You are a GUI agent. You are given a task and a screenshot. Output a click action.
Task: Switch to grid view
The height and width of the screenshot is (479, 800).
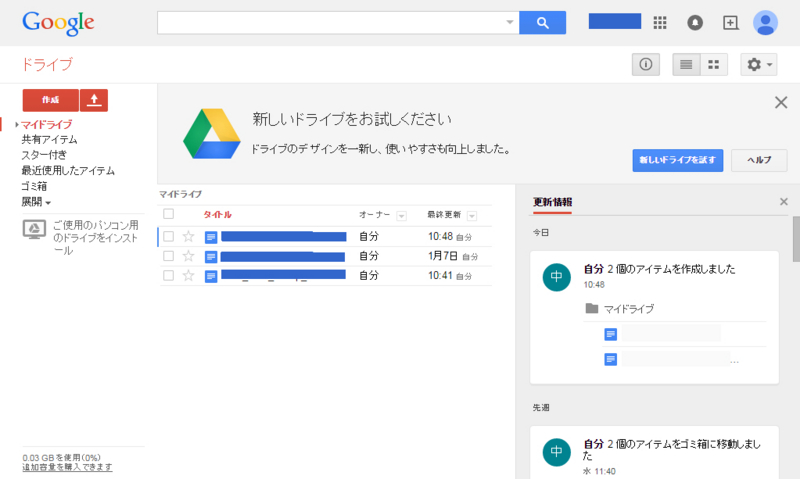[x=713, y=64]
